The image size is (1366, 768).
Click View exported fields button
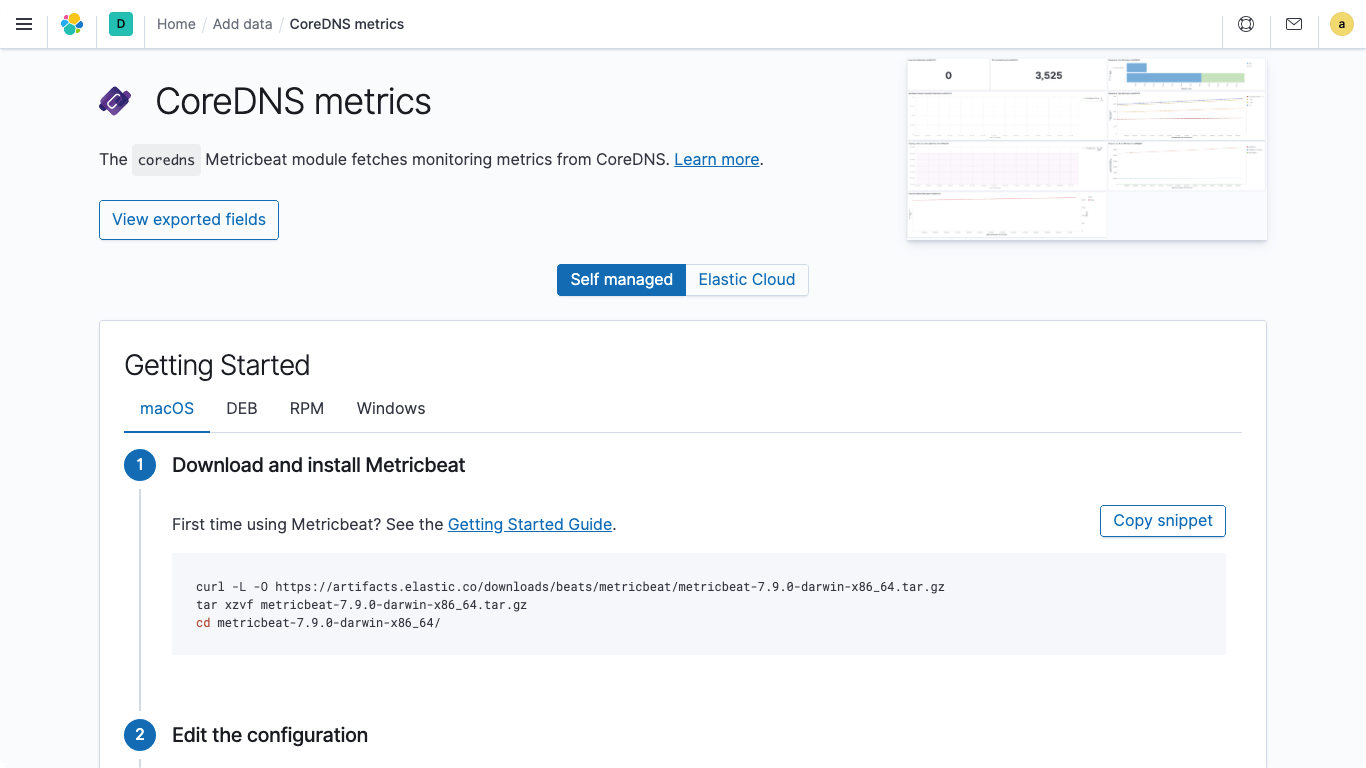pos(189,220)
